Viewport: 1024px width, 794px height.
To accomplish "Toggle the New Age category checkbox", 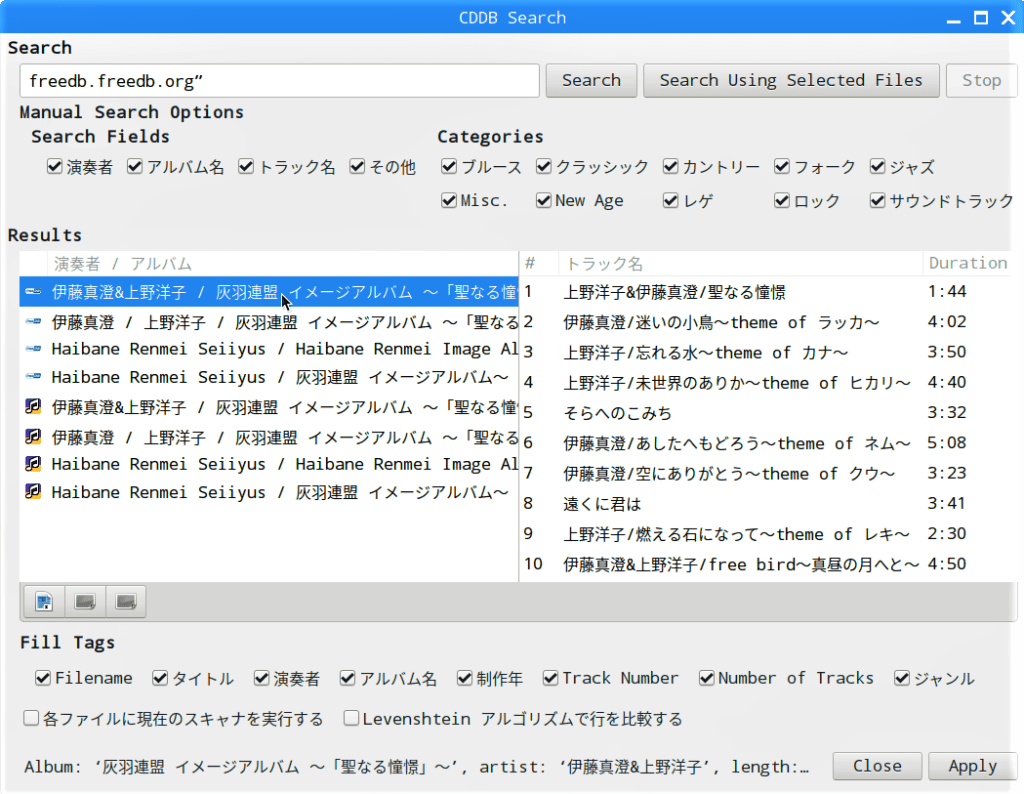I will coord(544,201).
